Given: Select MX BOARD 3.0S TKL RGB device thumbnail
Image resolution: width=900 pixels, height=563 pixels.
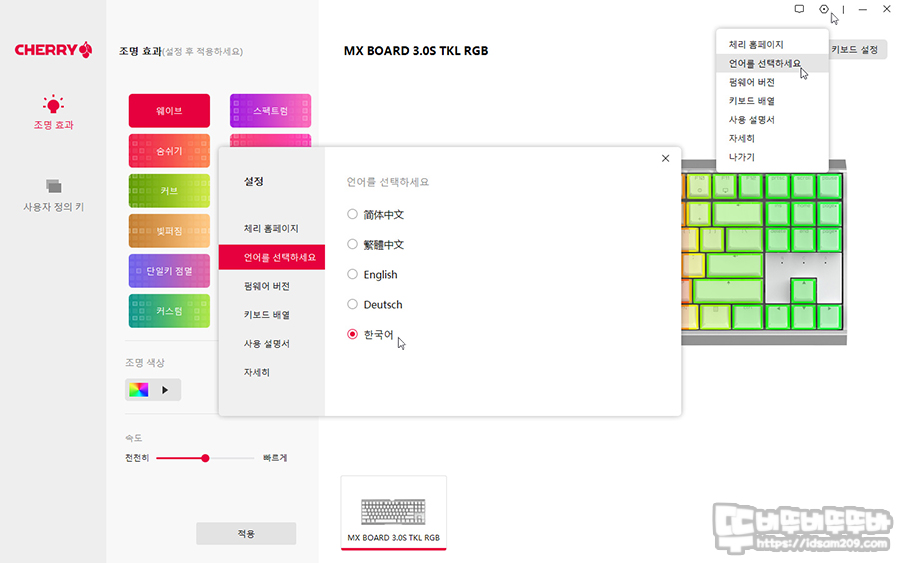Looking at the screenshot, I should tap(394, 512).
